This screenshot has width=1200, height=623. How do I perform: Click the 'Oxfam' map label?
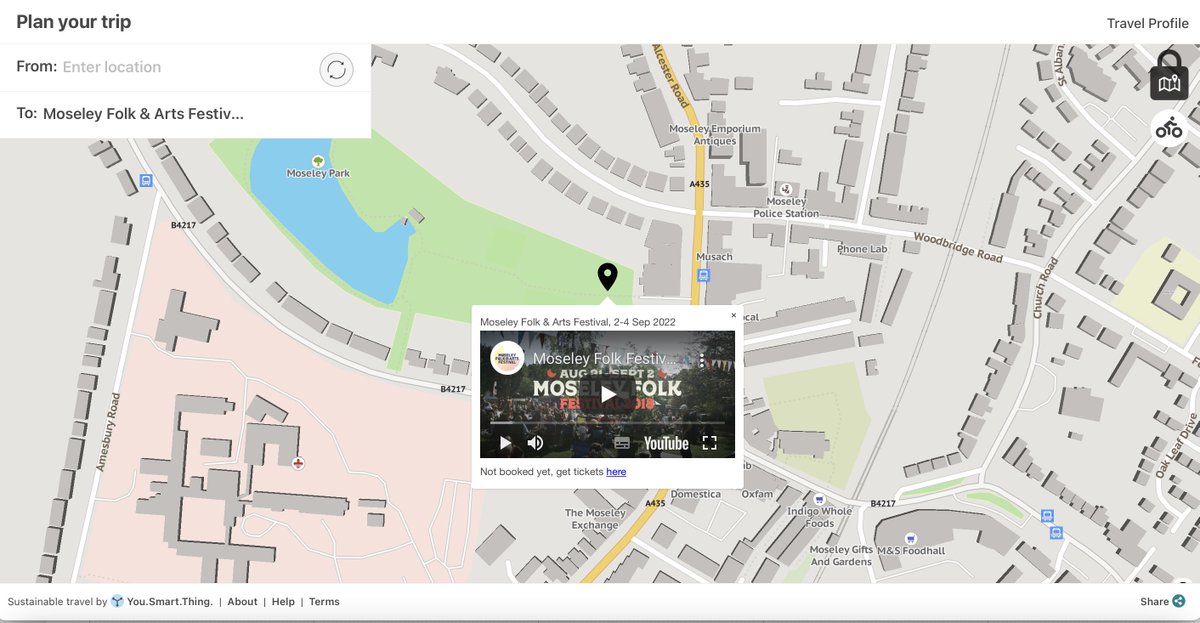[x=757, y=494]
